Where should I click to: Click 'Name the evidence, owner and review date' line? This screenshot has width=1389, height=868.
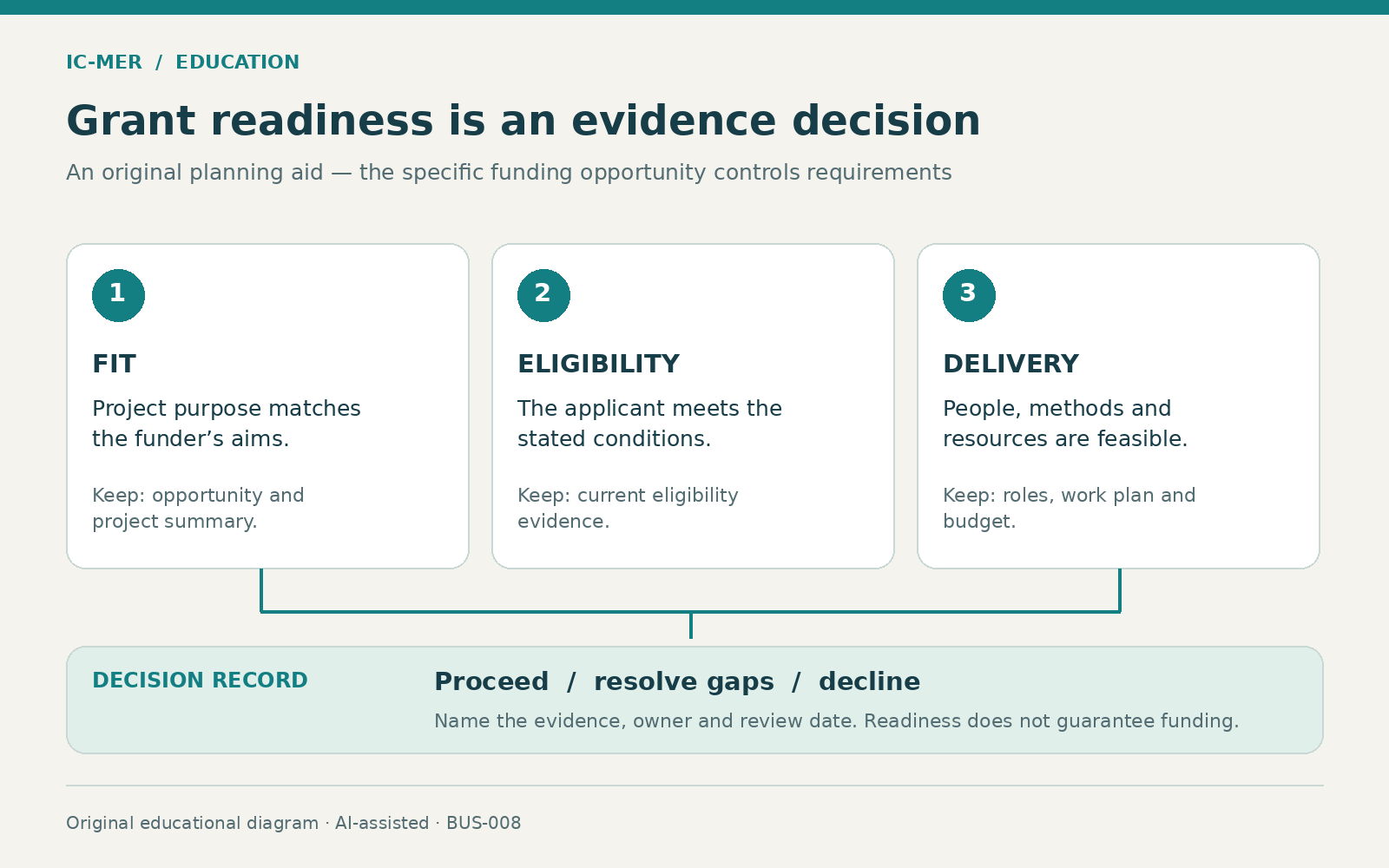tap(836, 721)
